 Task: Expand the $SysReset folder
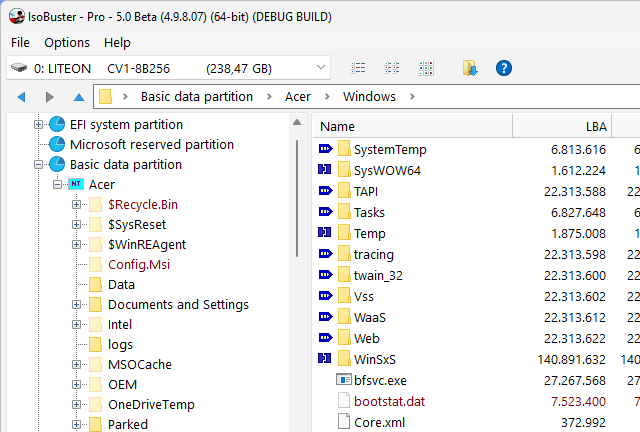76,225
